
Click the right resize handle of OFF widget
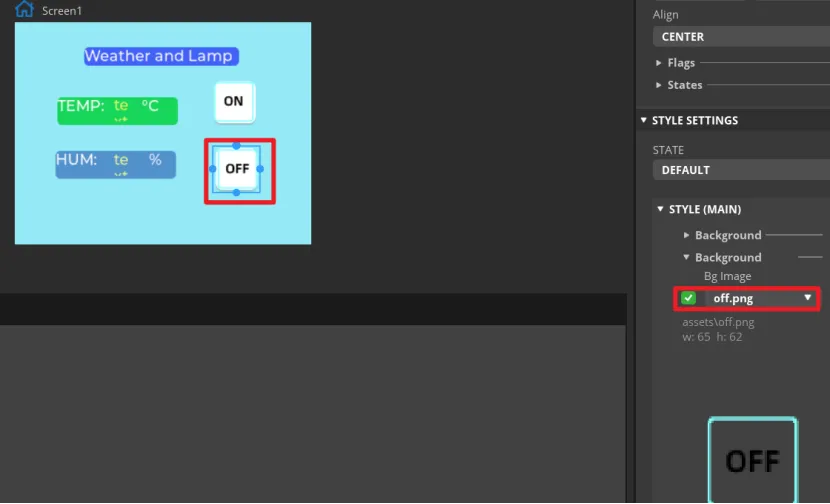coord(260,169)
